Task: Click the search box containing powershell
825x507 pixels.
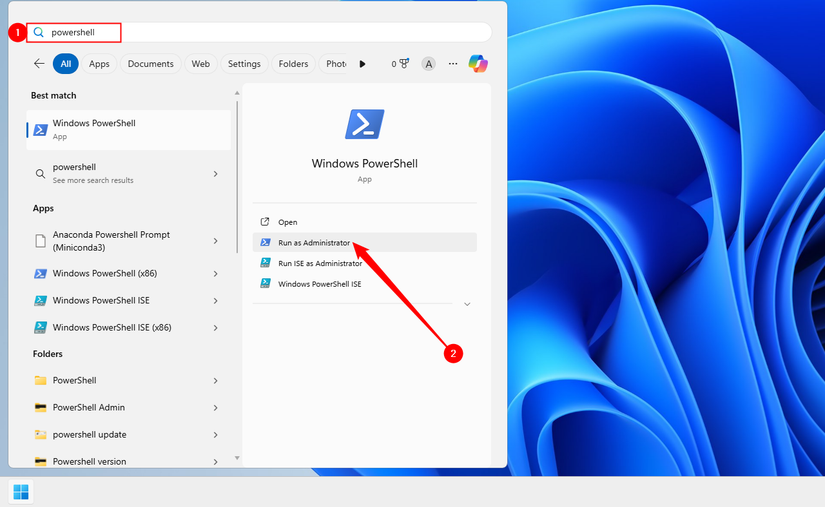Action: [259, 32]
